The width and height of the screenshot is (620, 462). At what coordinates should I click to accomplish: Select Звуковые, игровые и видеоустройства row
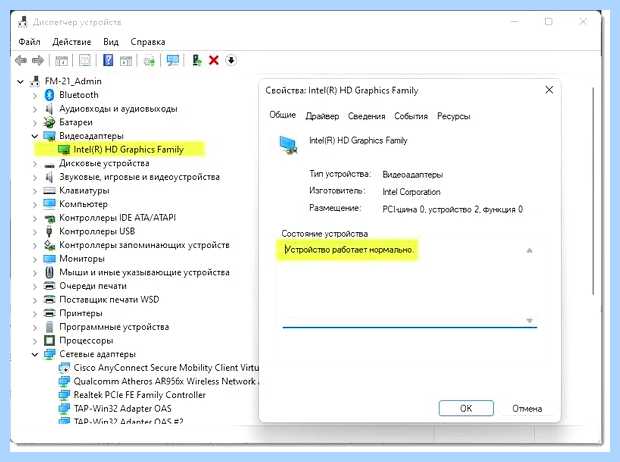(139, 177)
